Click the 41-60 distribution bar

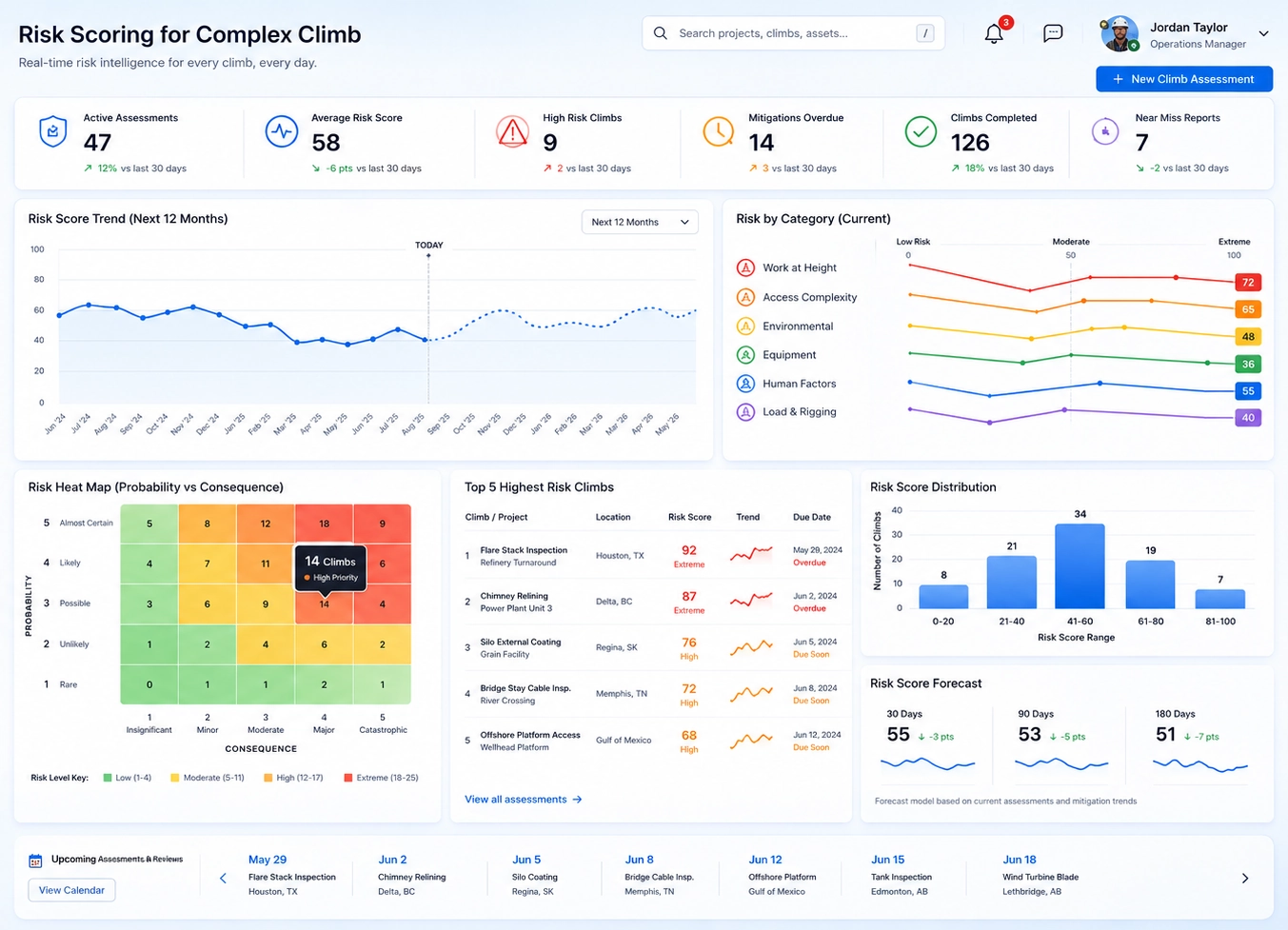tap(1080, 566)
